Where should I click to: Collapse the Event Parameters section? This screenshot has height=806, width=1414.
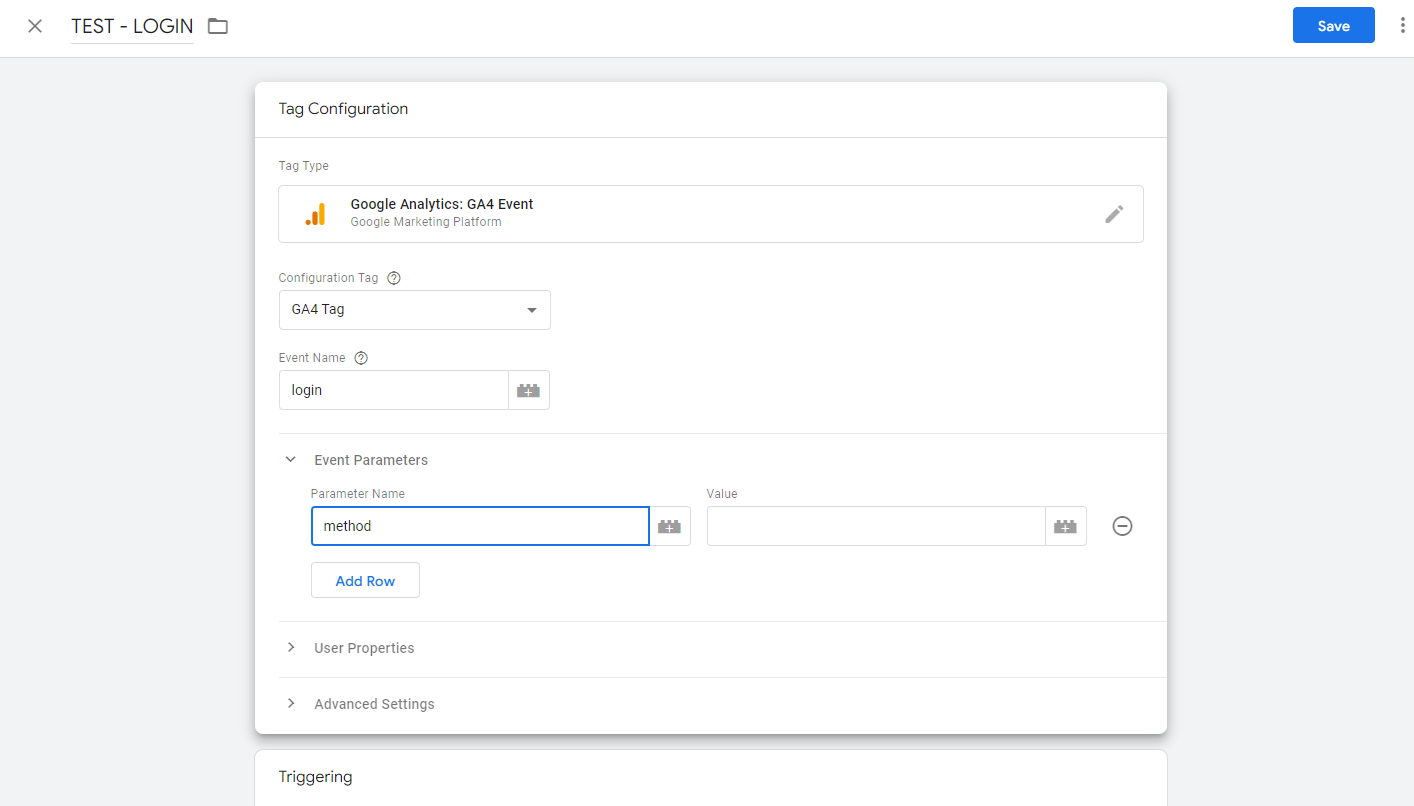(291, 460)
